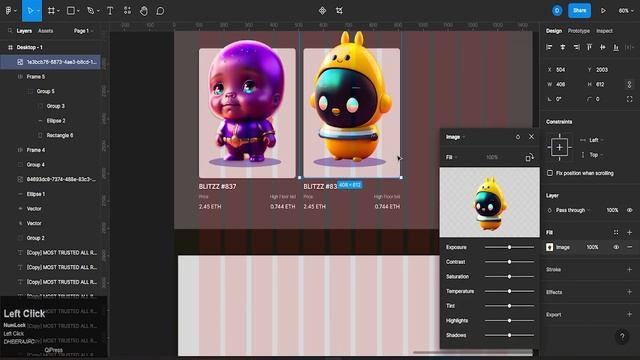Click the Align vertical centers icon

(x=602, y=47)
